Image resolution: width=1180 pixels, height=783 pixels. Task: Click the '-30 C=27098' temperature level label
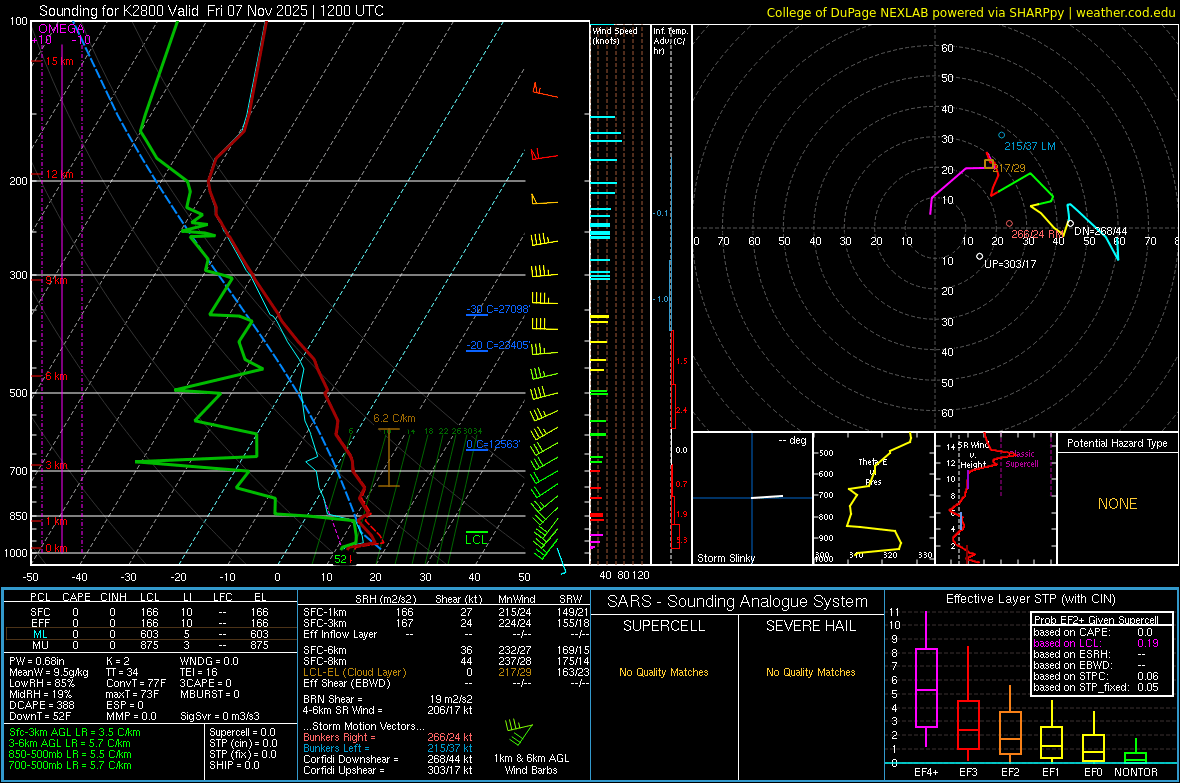pyautogui.click(x=498, y=309)
